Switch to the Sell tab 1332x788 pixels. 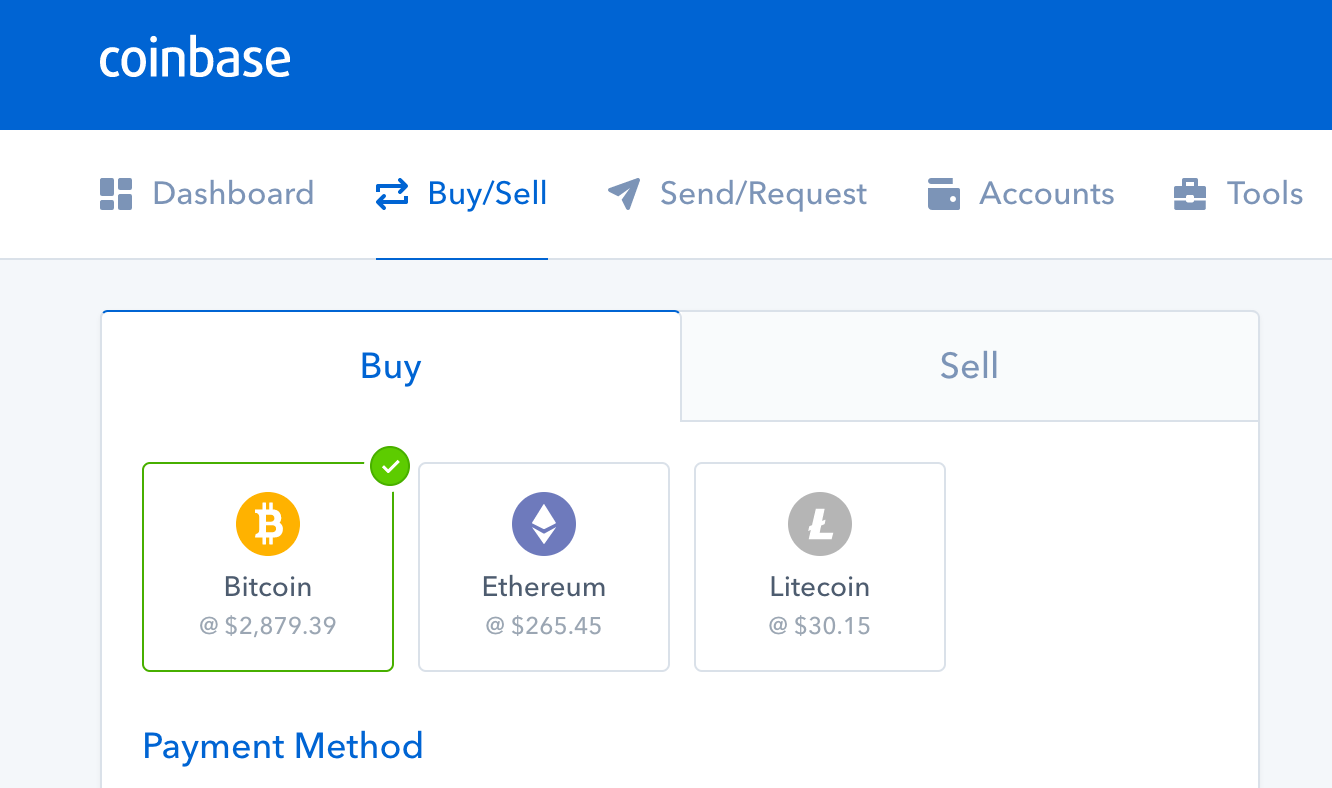[969, 366]
